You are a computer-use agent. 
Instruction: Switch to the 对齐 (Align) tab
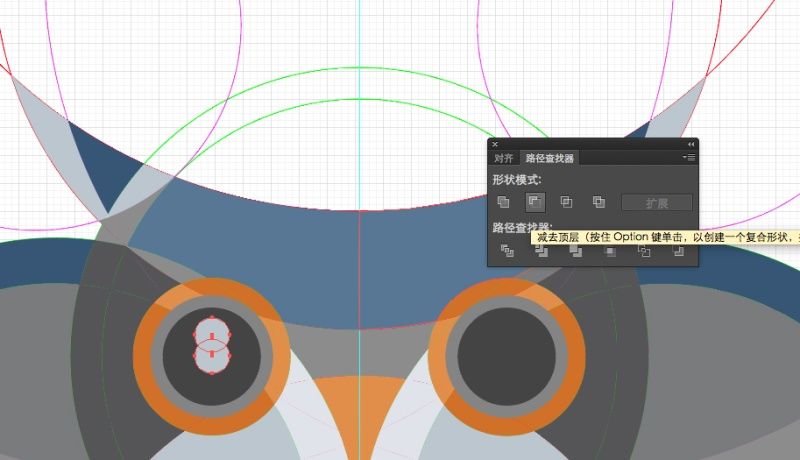pyautogui.click(x=504, y=158)
